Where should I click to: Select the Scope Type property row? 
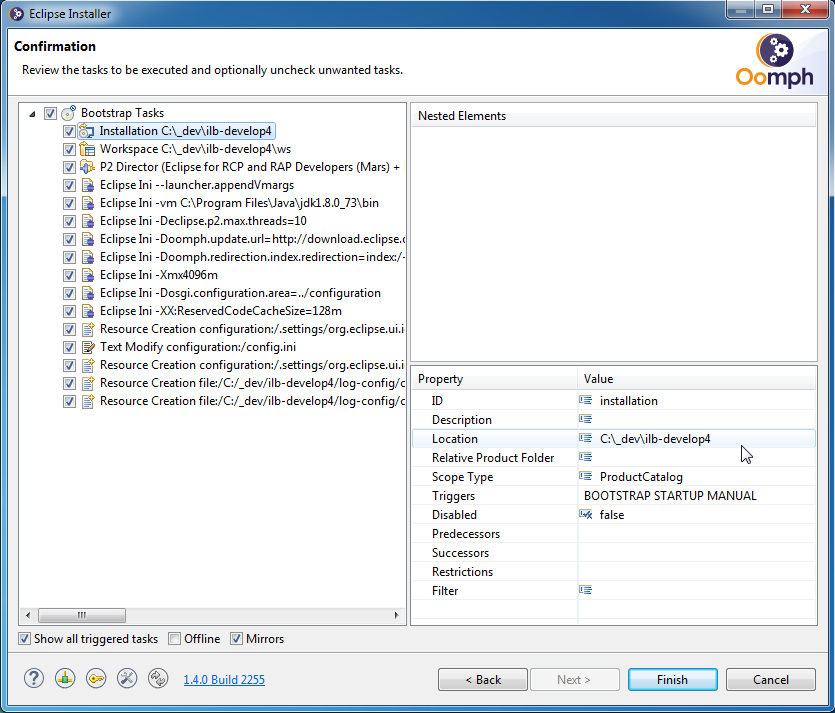coord(613,477)
